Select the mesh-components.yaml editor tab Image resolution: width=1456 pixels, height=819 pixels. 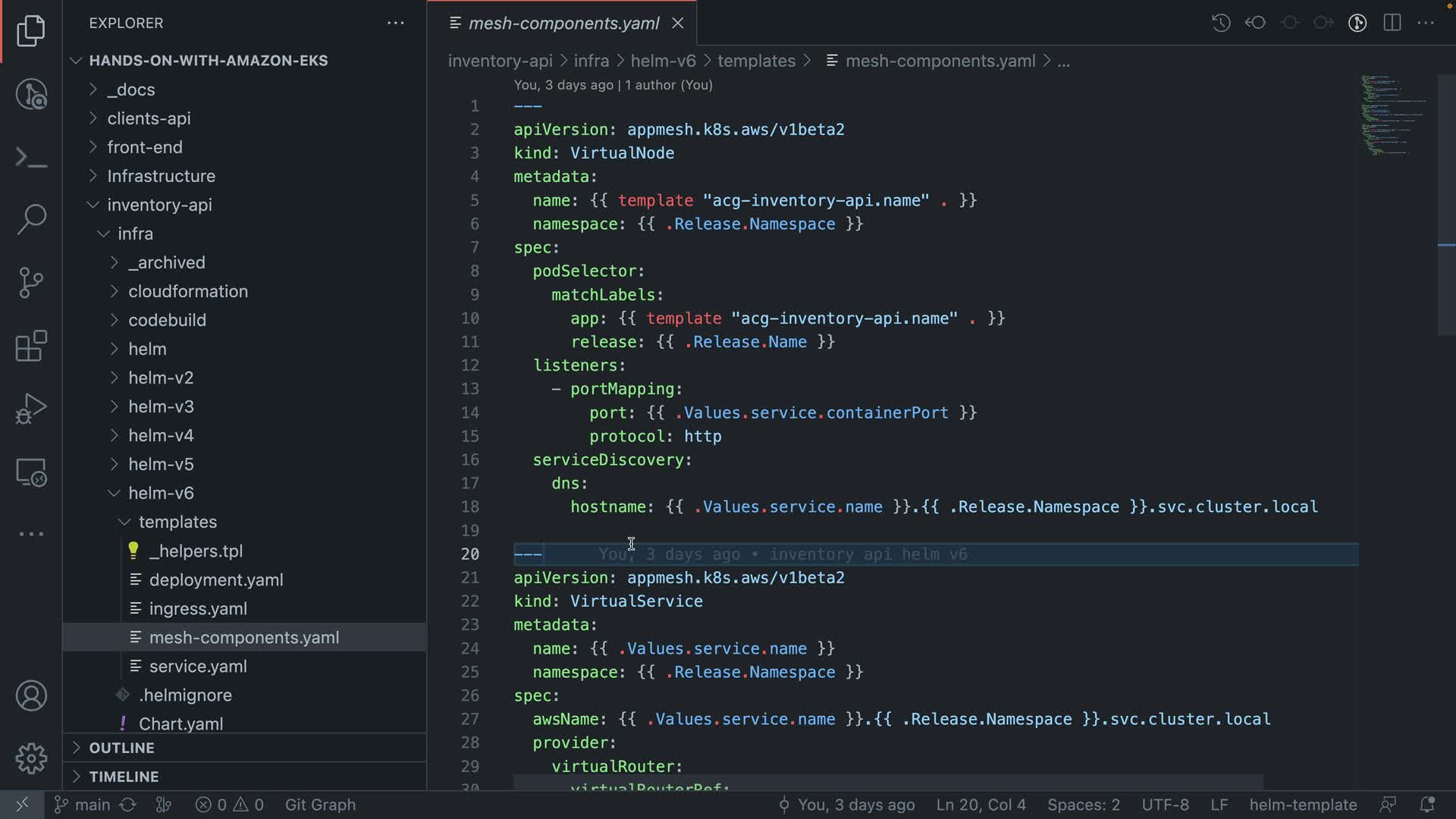pyautogui.click(x=563, y=24)
